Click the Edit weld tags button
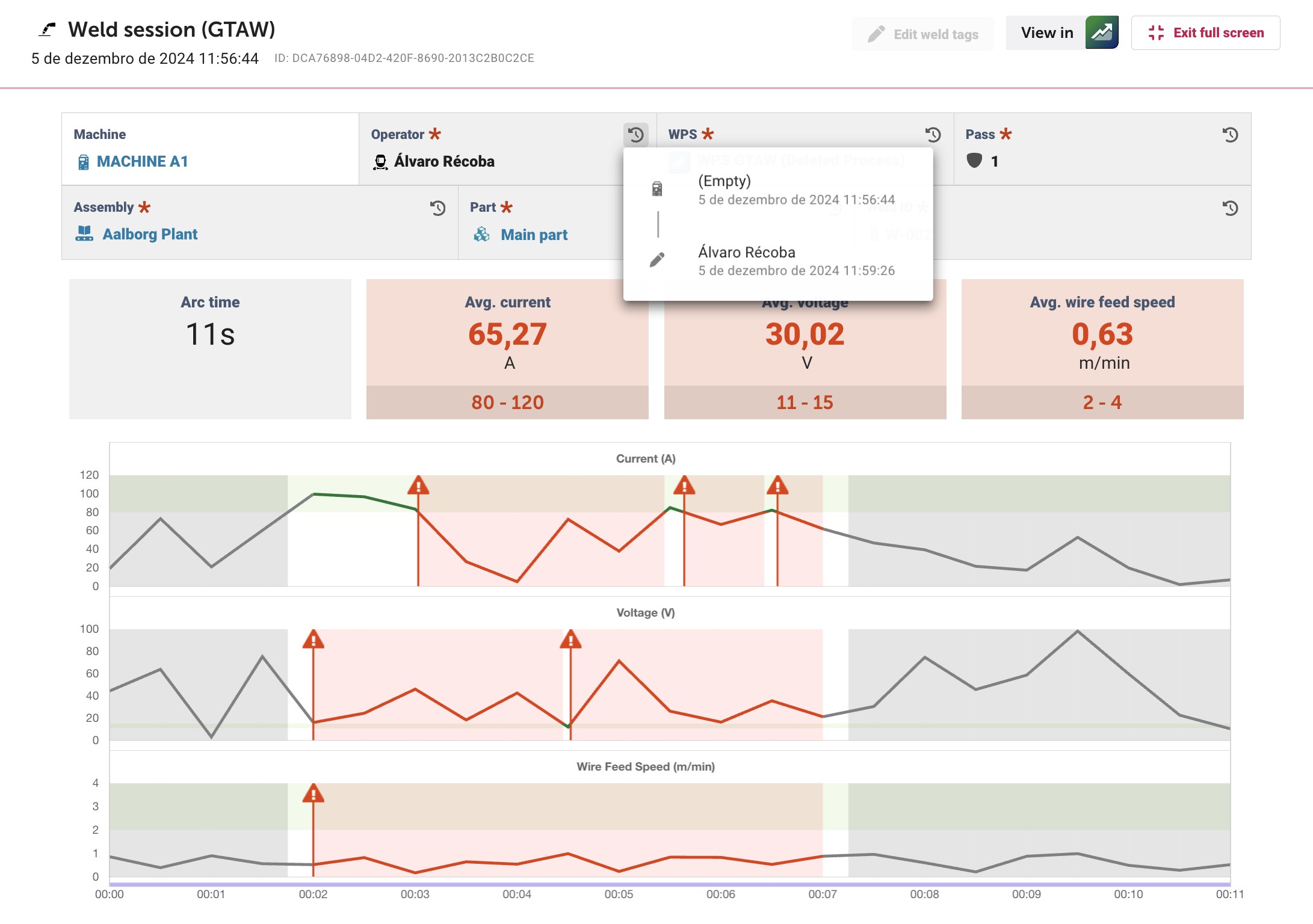1313x924 pixels. [x=922, y=34]
